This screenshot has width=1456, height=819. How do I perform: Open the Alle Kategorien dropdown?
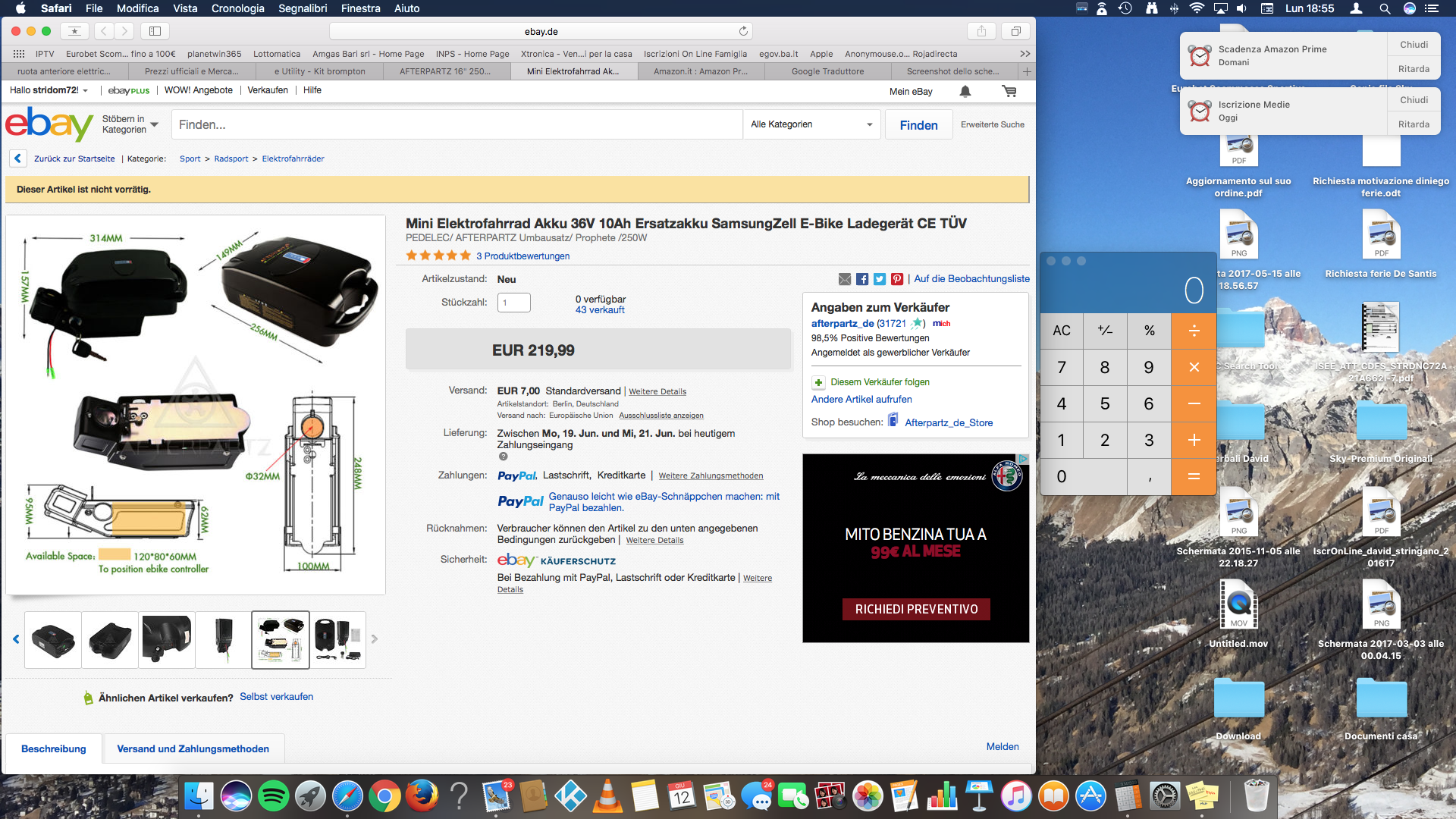[x=811, y=124]
